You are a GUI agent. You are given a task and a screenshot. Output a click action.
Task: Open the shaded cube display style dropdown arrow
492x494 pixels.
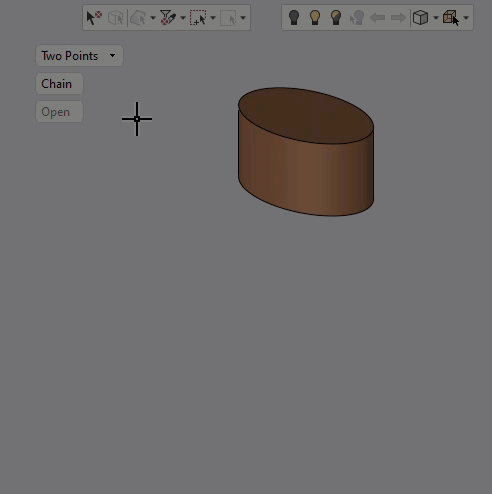click(x=436, y=18)
